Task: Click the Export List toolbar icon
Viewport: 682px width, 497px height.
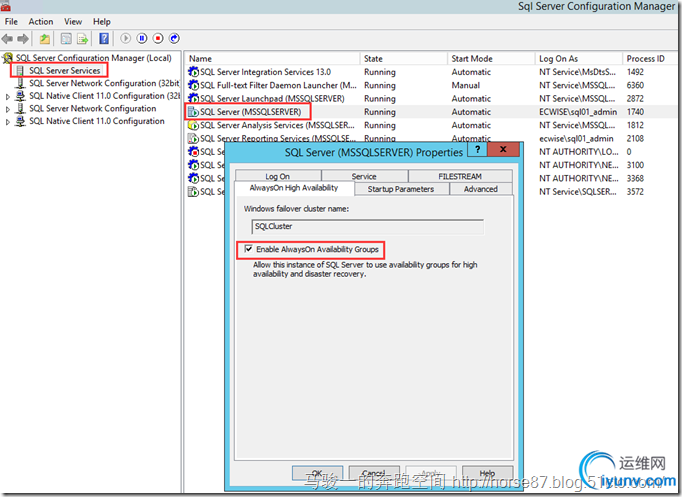Action: coord(83,39)
